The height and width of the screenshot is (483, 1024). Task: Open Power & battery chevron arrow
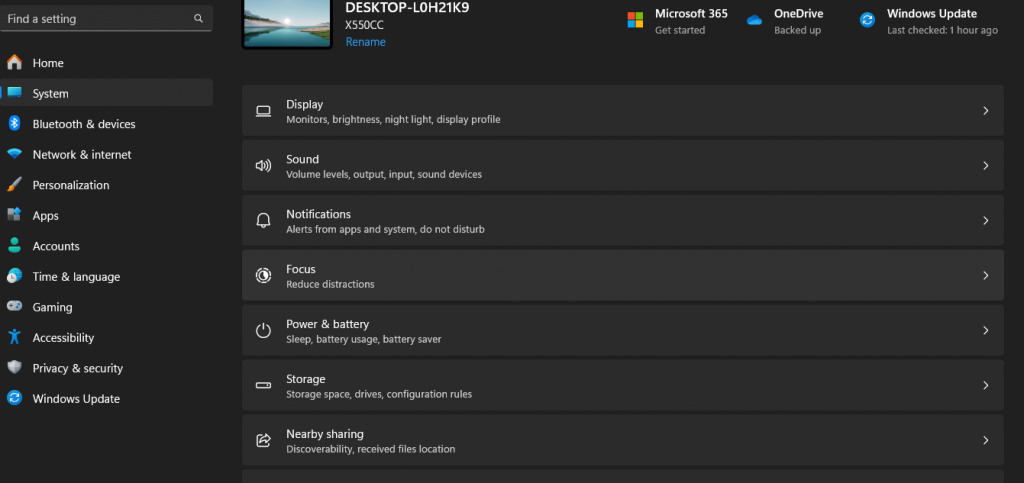(x=985, y=330)
